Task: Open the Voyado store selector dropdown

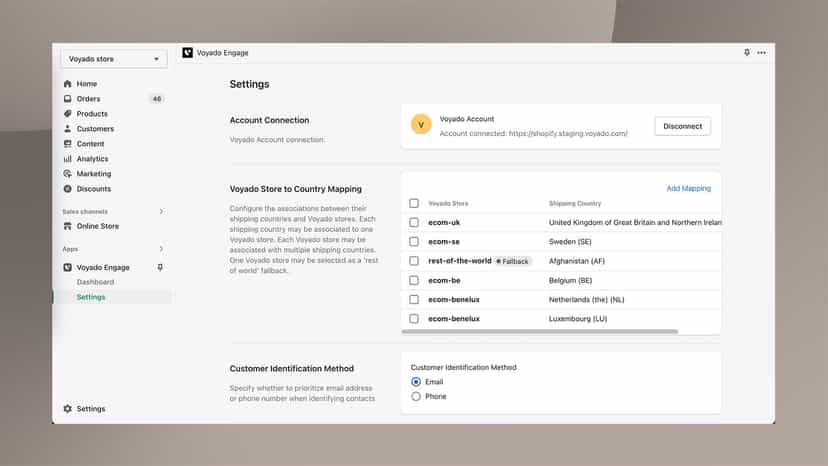Action: click(x=114, y=59)
